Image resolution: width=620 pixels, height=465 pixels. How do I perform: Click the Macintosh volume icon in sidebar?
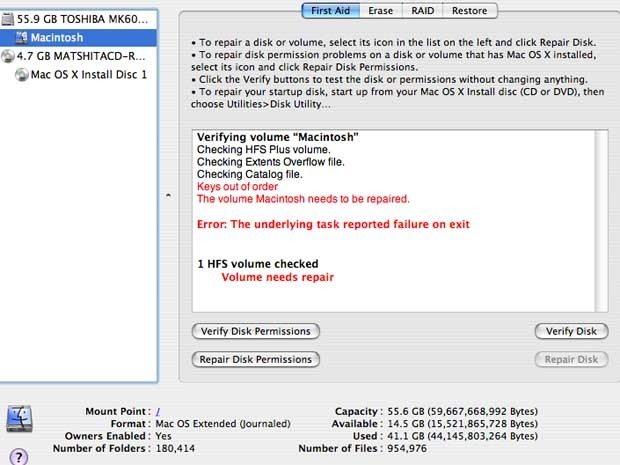pos(21,38)
